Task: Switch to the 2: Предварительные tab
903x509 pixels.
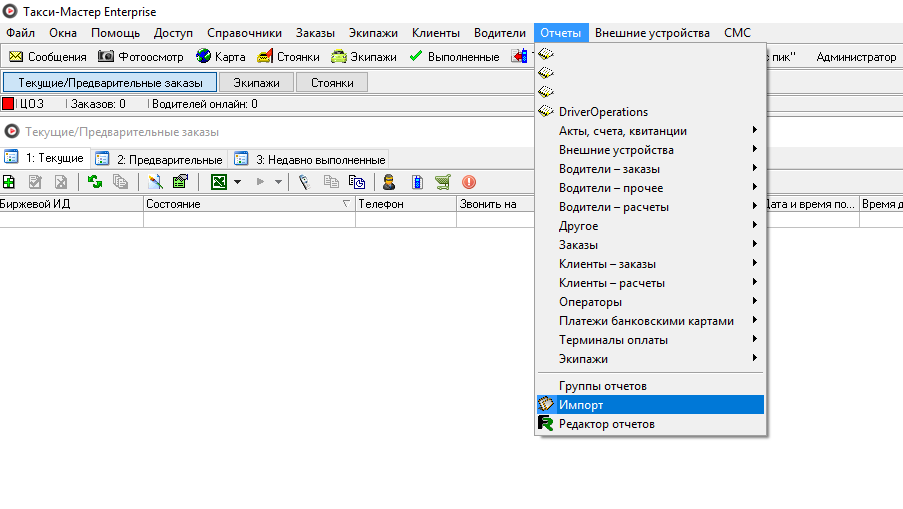Action: click(x=159, y=159)
